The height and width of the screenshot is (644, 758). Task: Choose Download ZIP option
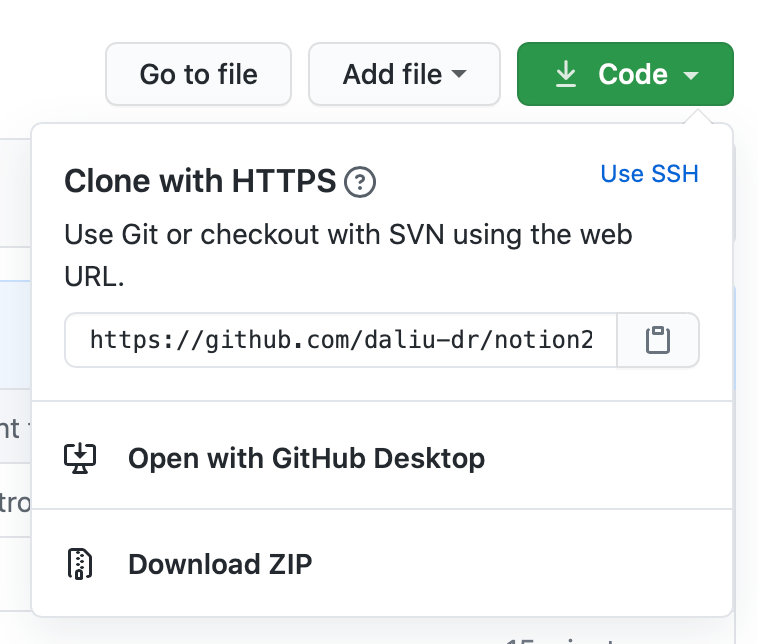point(382,564)
